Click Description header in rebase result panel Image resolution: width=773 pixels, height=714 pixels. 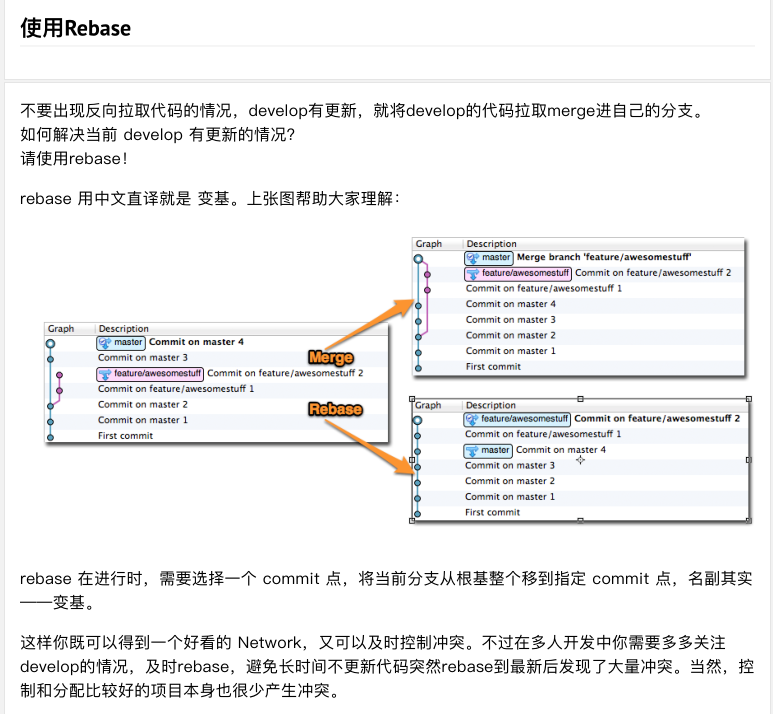click(491, 405)
